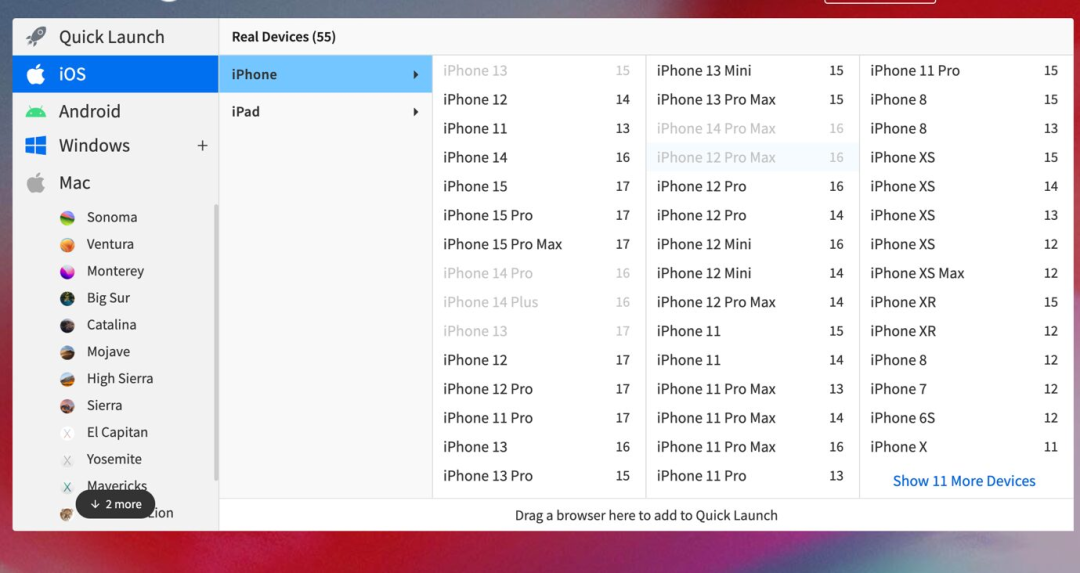Click the Quick Launch rocket icon
This screenshot has width=1080, height=573.
point(36,37)
